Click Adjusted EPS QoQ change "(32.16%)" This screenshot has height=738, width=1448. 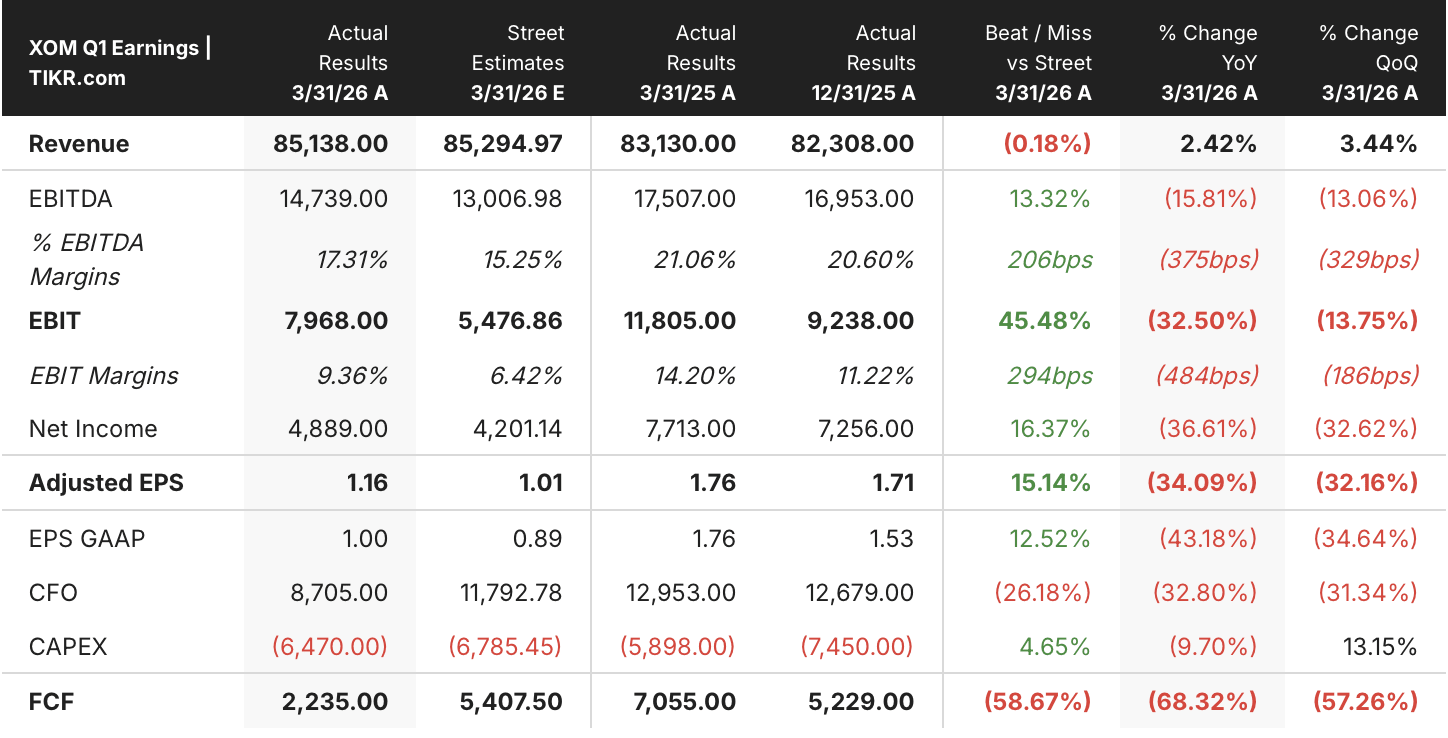pyautogui.click(x=1366, y=483)
